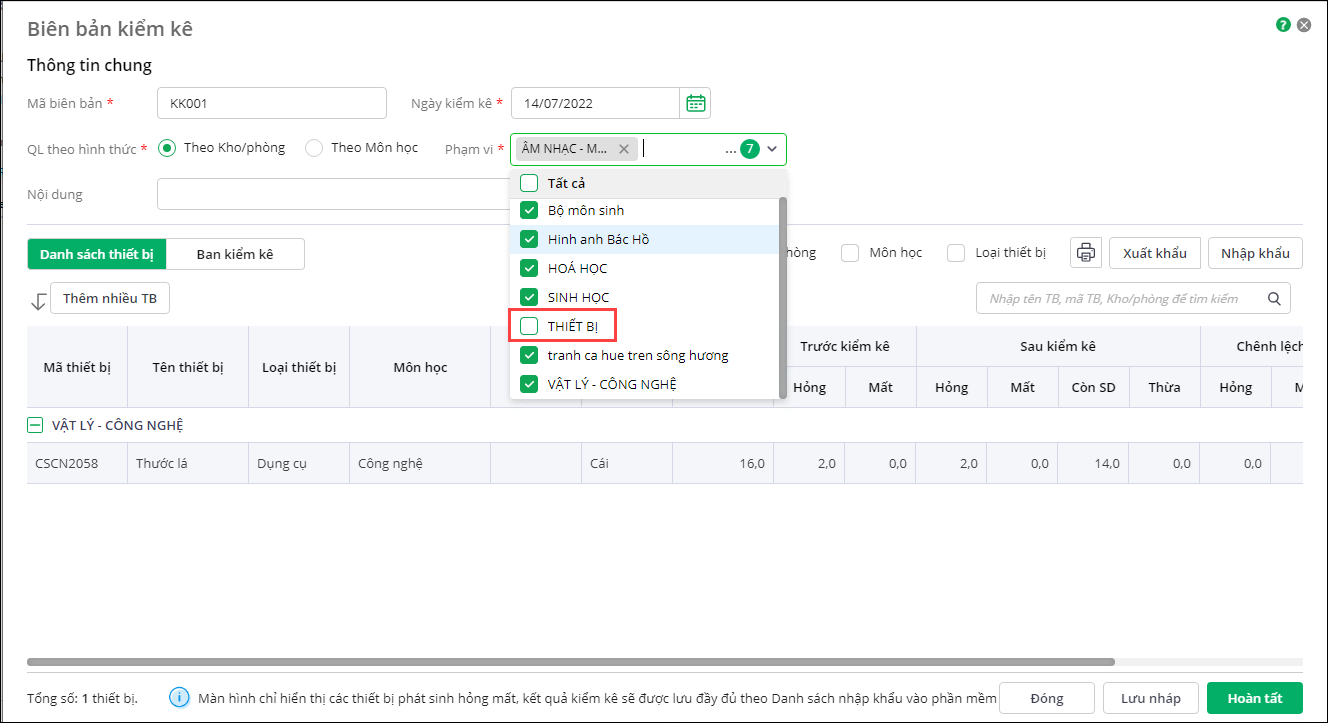The height and width of the screenshot is (723, 1328).
Task: Switch to the Ban kiểm kê tab
Action: [x=234, y=254]
